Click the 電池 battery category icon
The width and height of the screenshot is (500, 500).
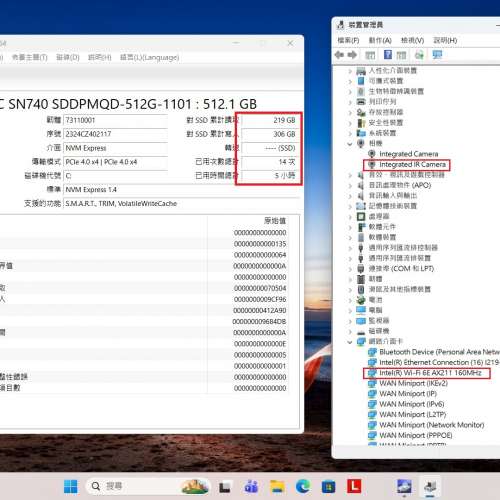(x=361, y=300)
